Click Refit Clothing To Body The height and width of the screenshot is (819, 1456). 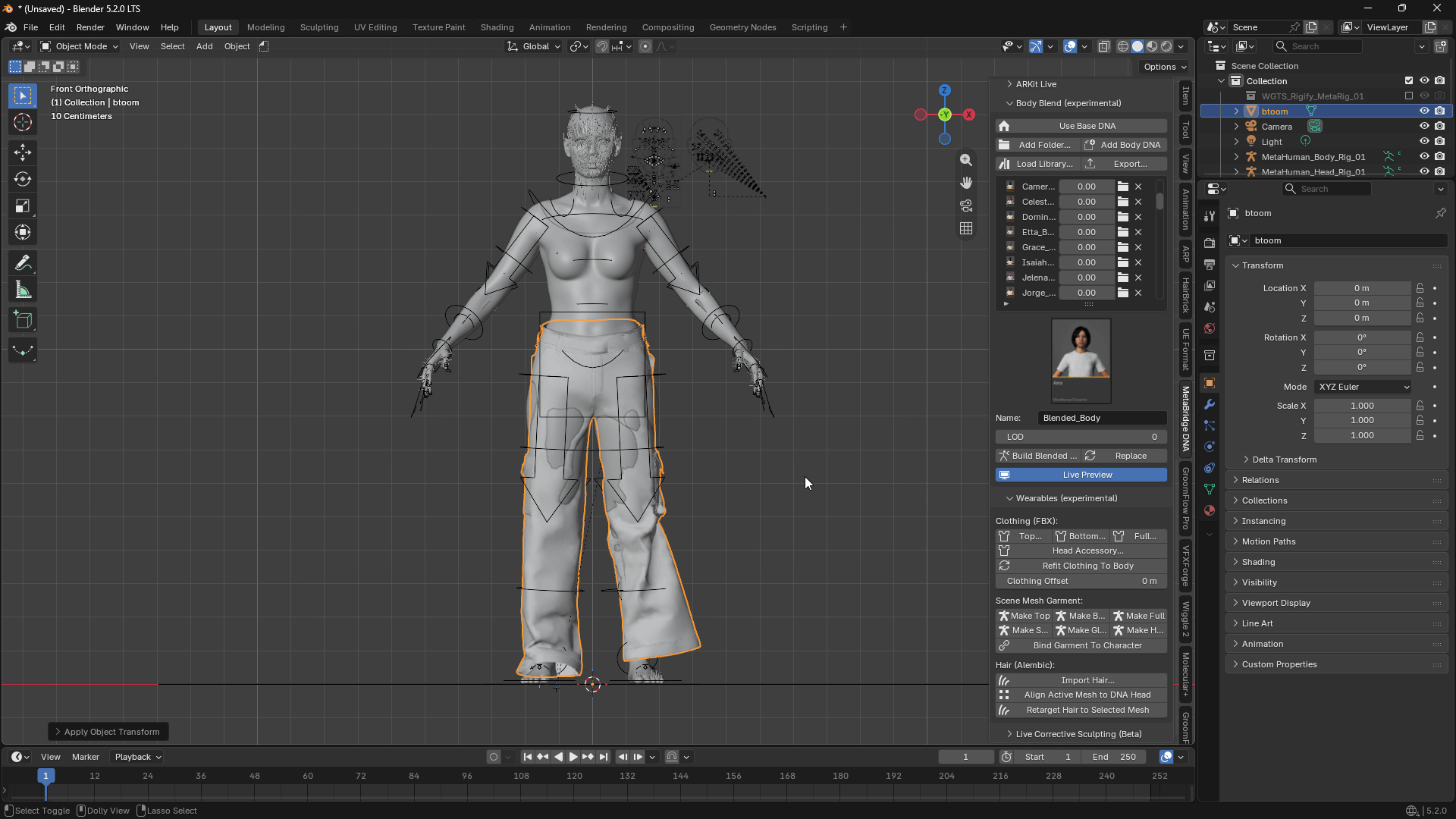point(1081,566)
